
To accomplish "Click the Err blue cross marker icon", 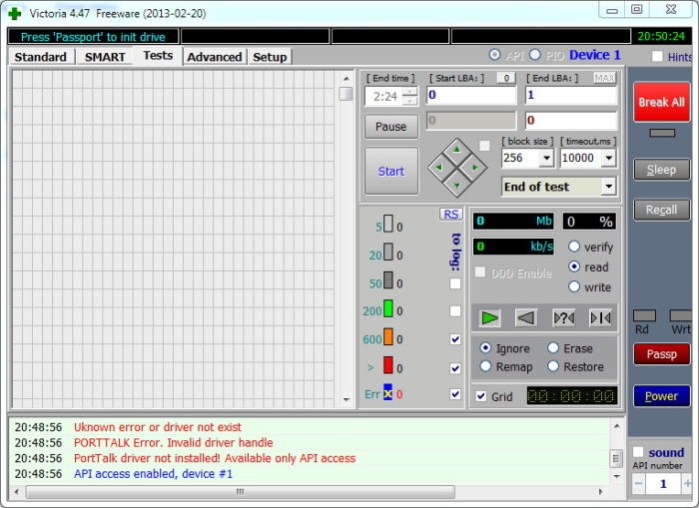I will (388, 392).
